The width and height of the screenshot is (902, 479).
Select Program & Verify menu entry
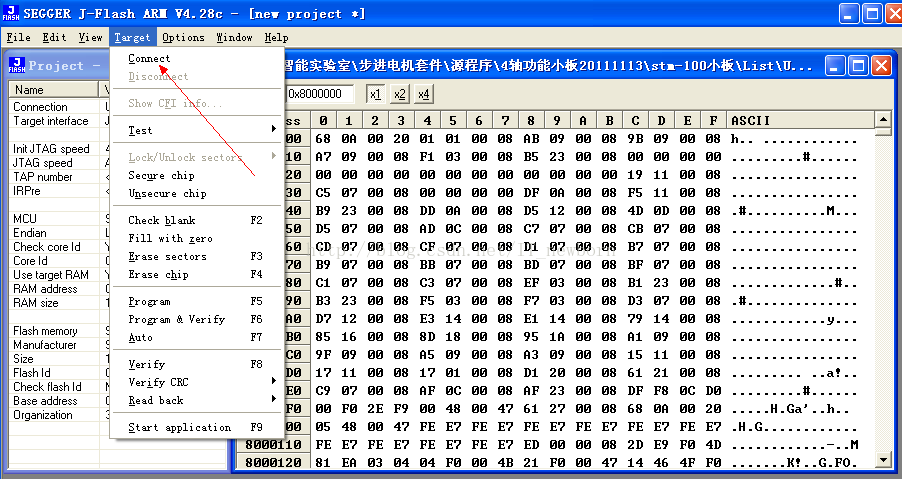pyautogui.click(x=176, y=319)
